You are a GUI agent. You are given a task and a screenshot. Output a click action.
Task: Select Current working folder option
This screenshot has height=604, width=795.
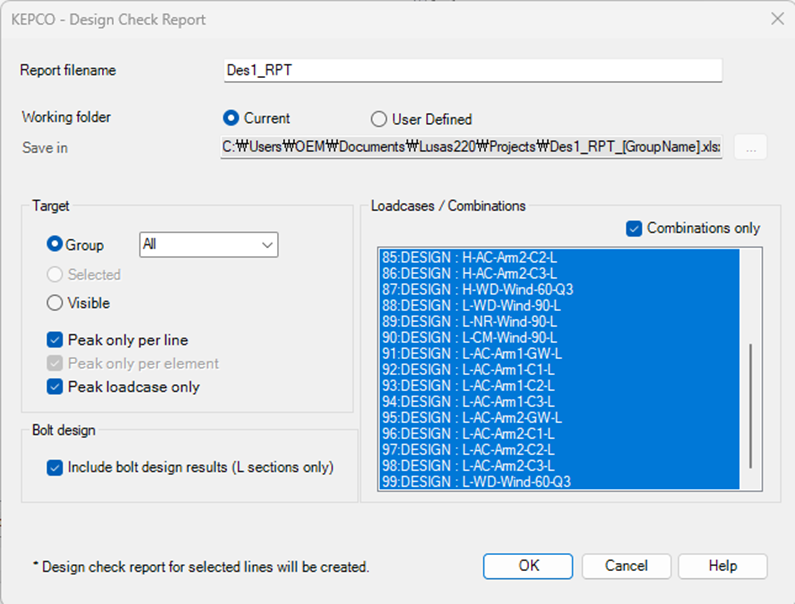[232, 118]
